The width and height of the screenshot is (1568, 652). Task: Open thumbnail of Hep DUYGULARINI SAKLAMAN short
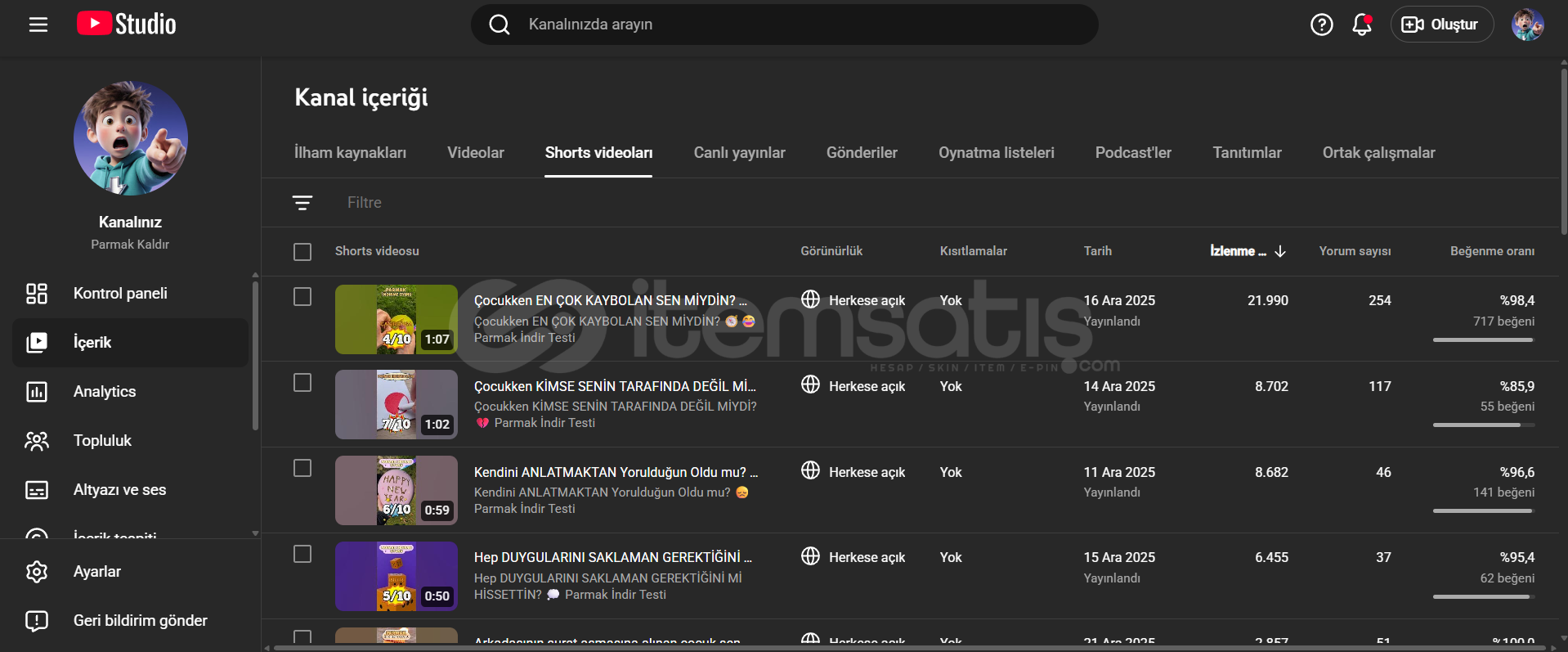click(x=396, y=576)
